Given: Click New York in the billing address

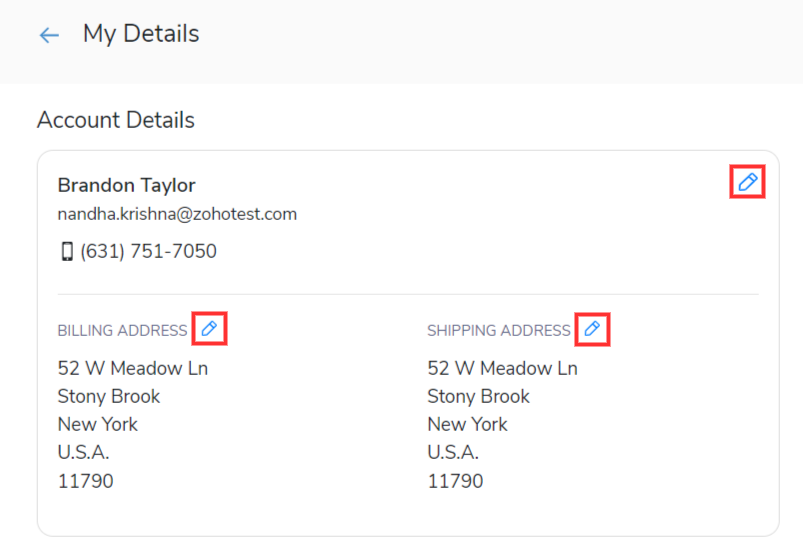Looking at the screenshot, I should [98, 424].
